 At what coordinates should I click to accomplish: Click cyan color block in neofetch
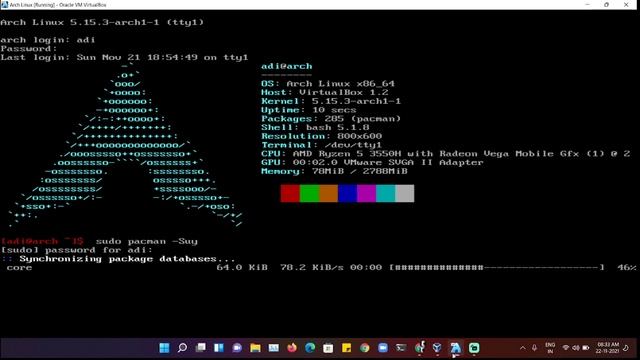(385, 193)
